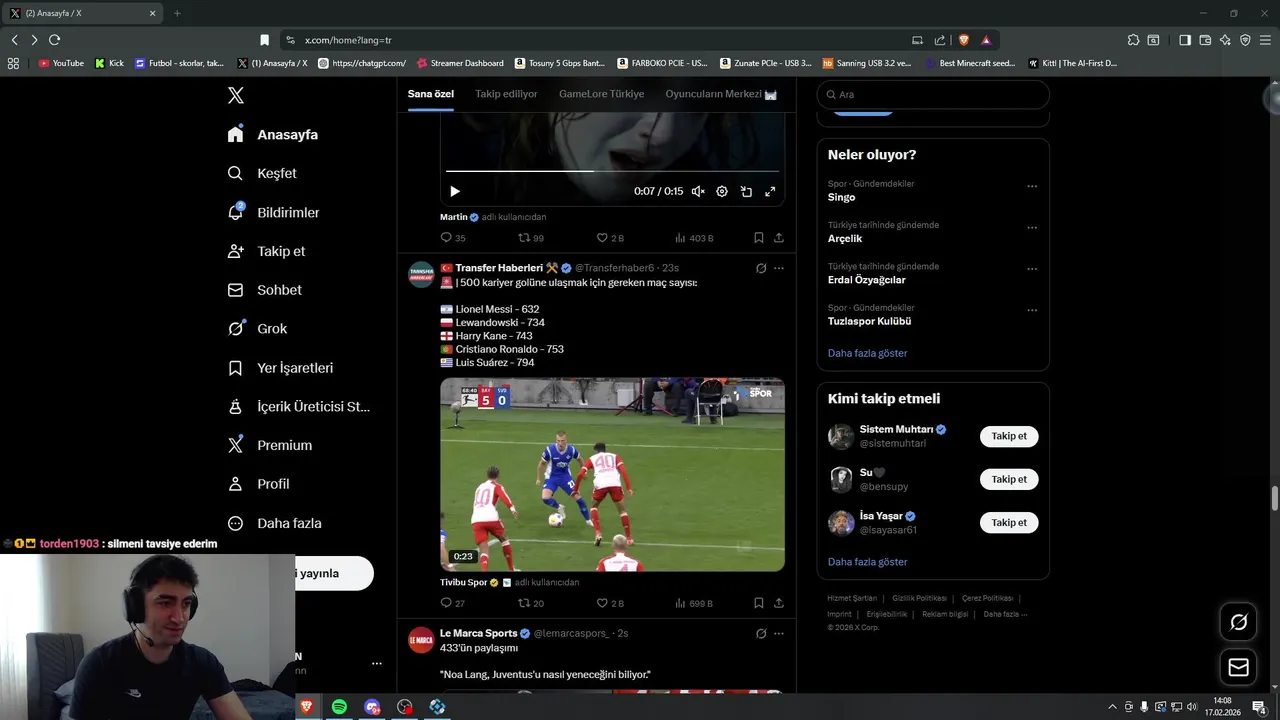1280x720 pixels.
Task: Switch to Takip ediliyor tab
Action: [506, 94]
